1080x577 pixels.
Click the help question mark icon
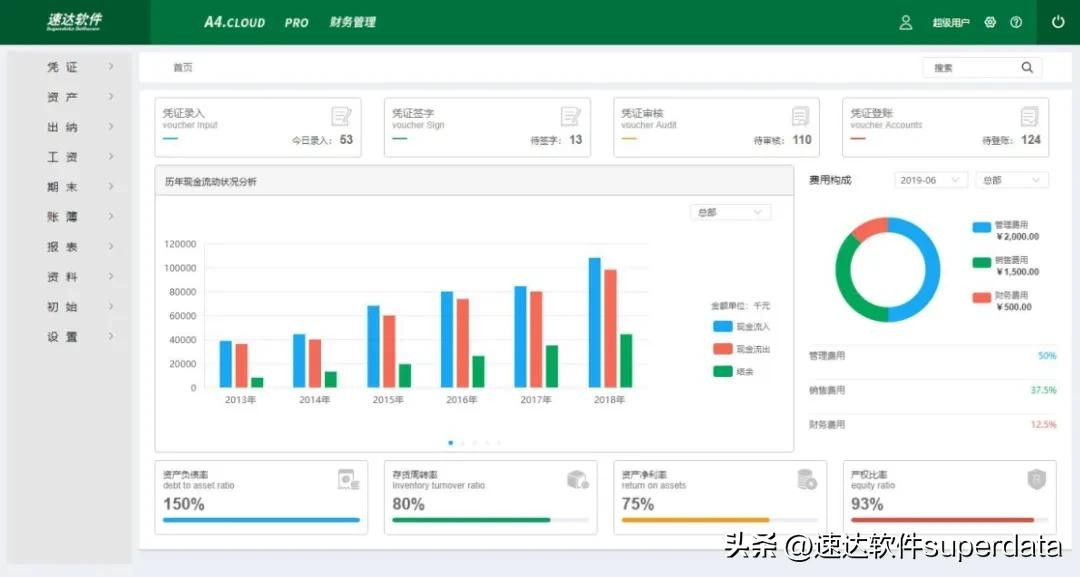(1016, 22)
